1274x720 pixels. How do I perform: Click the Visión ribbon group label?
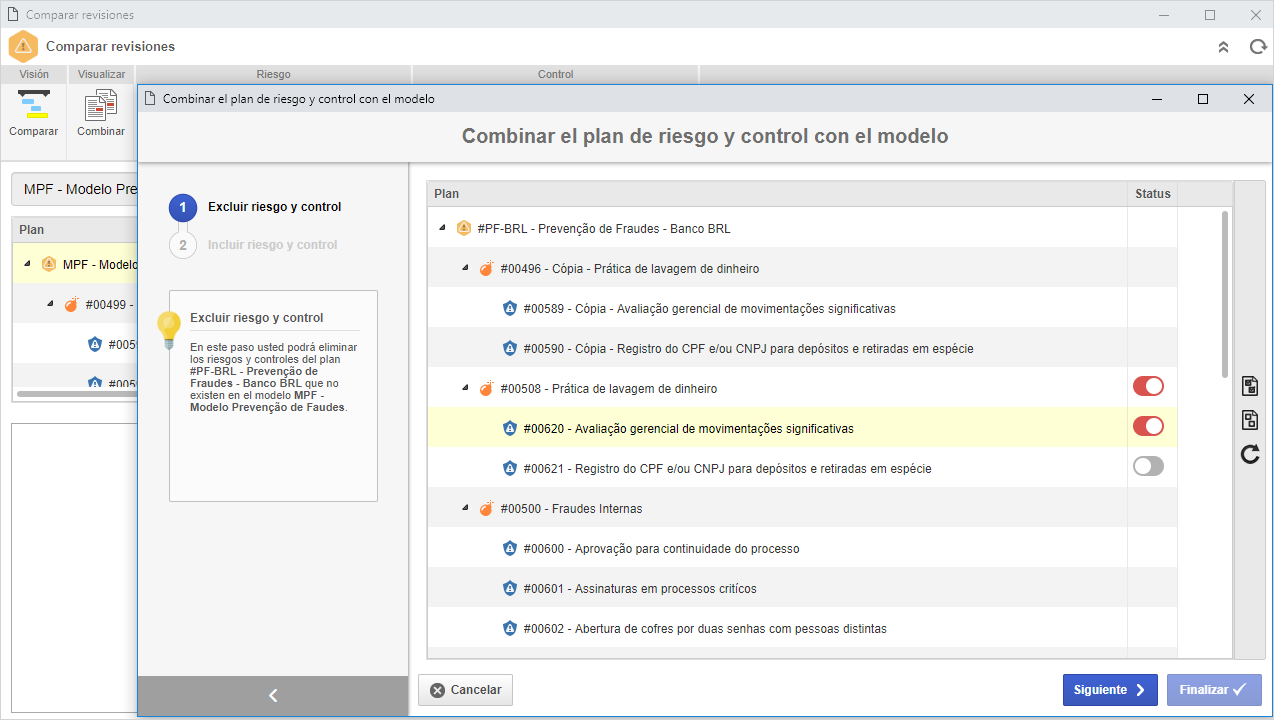(x=34, y=74)
